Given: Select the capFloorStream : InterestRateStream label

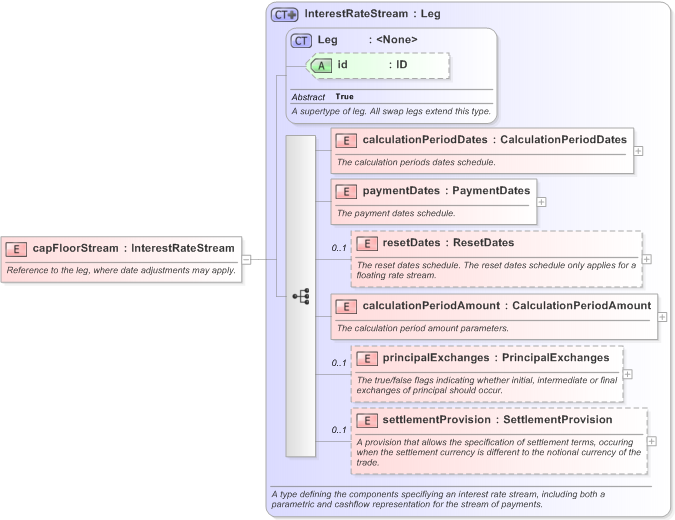Looking at the screenshot, I should coord(133,248).
